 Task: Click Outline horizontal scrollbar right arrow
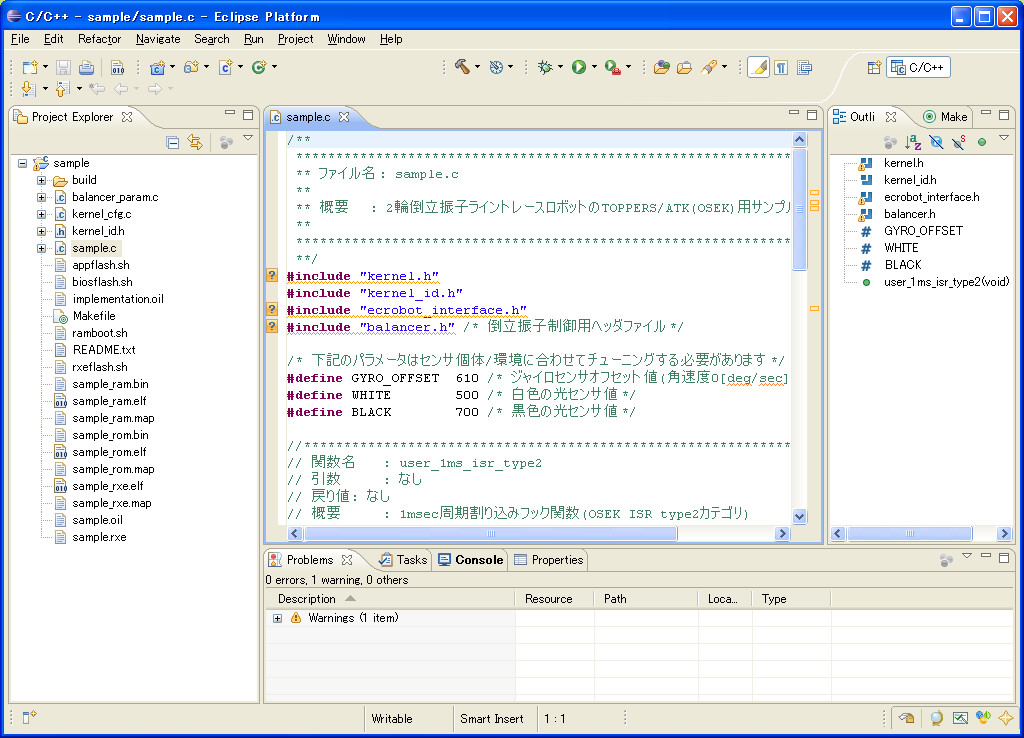pos(1005,534)
